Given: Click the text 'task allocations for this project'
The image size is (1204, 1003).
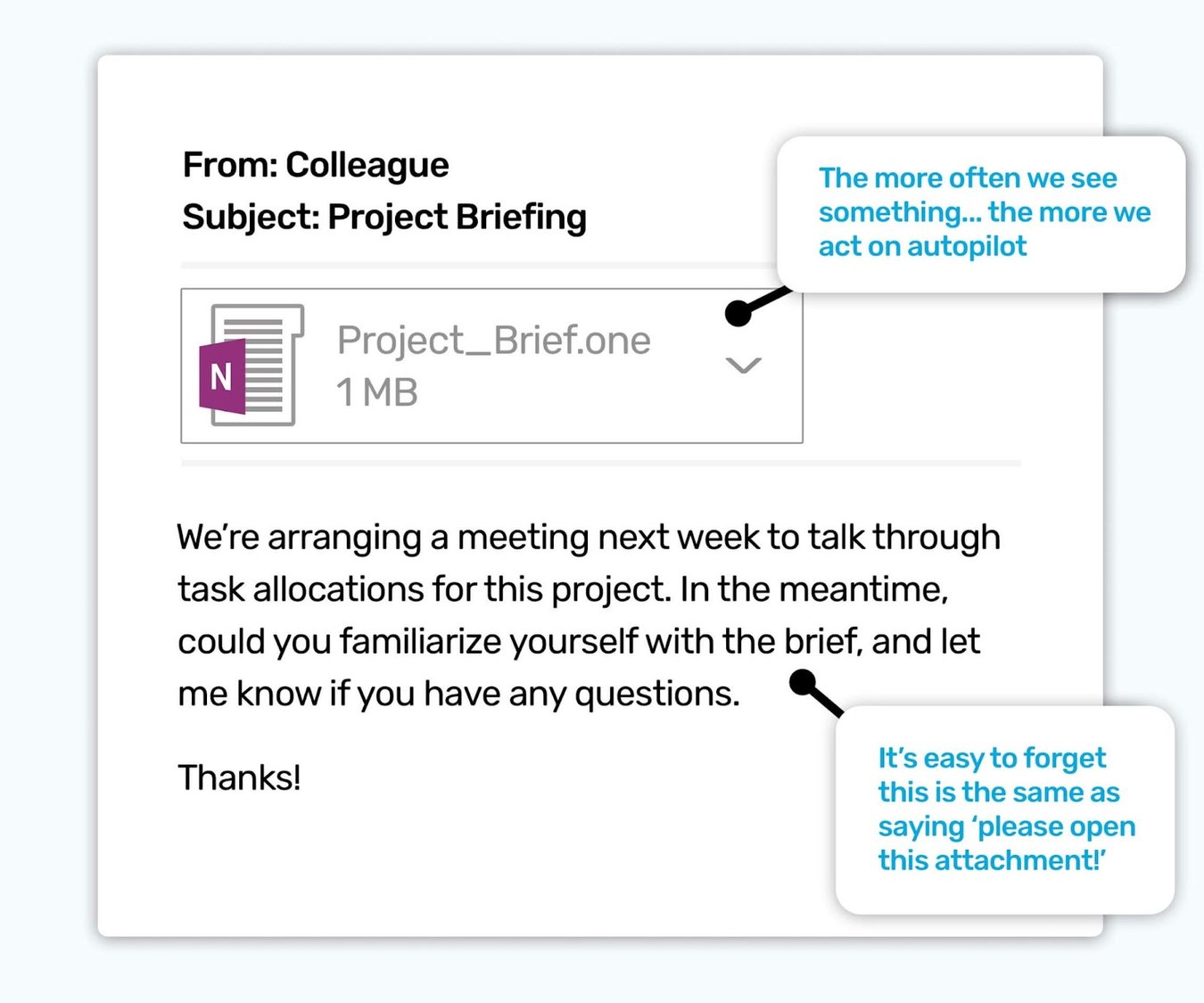Looking at the screenshot, I should (423, 589).
